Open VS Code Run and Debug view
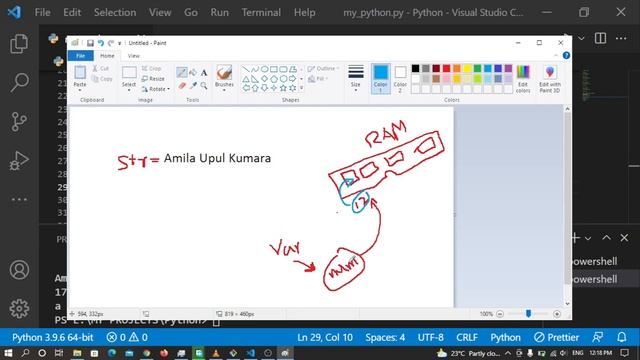The width and height of the screenshot is (640, 360). point(19,160)
